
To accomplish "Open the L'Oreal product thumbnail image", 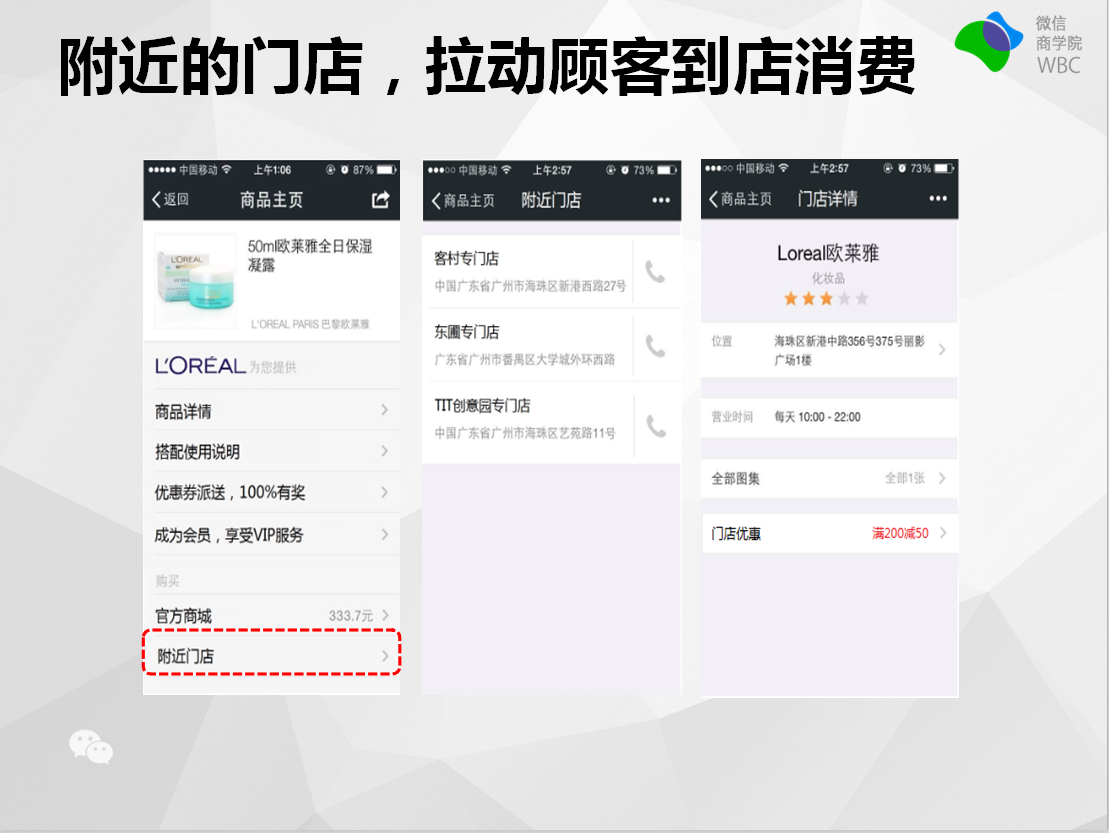I will (x=195, y=281).
